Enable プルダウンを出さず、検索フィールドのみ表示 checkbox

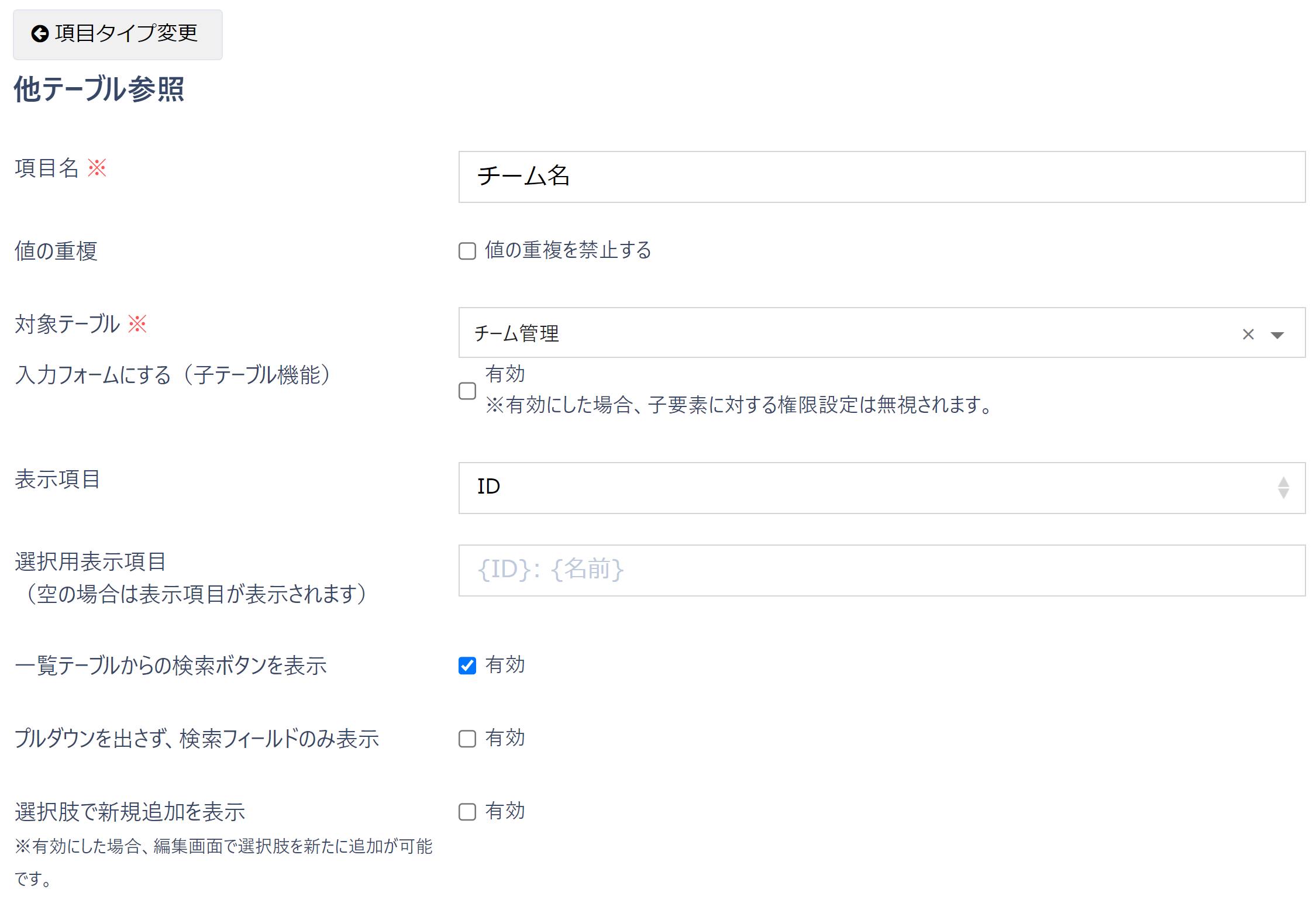467,739
